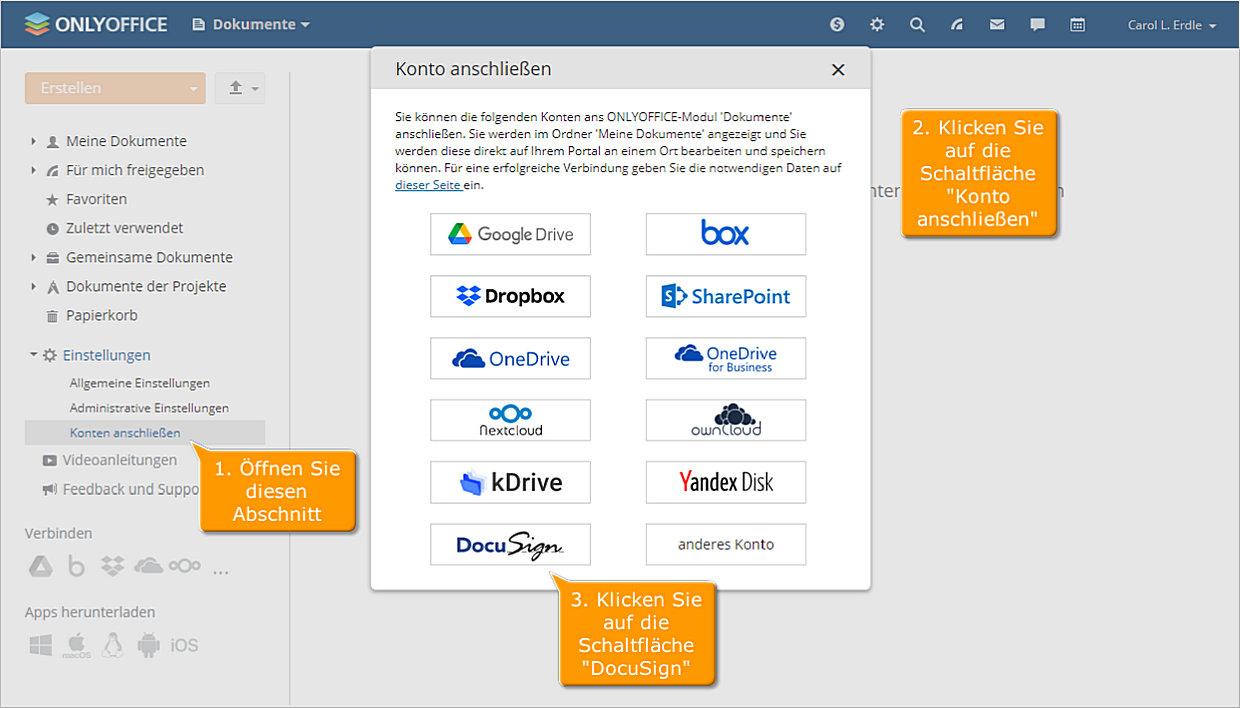Image resolution: width=1240 pixels, height=708 pixels.
Task: Download the Android app
Action: click(x=148, y=646)
